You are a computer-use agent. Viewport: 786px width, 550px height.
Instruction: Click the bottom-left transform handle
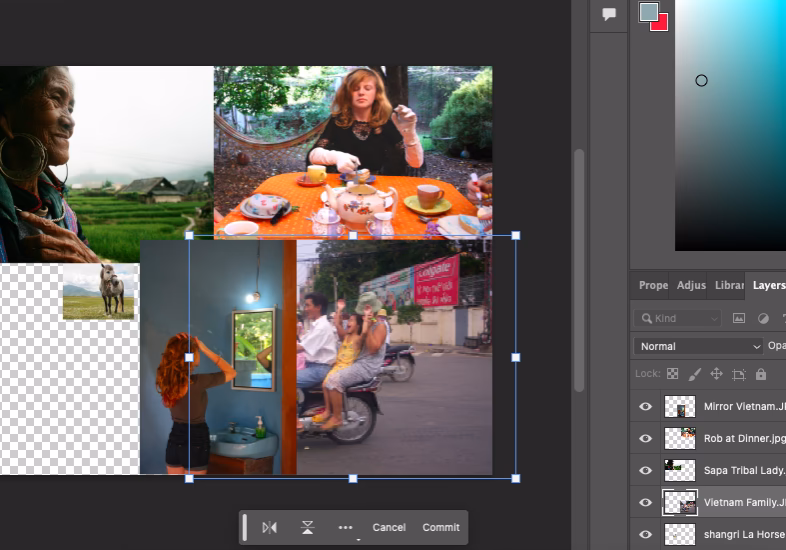tap(189, 479)
